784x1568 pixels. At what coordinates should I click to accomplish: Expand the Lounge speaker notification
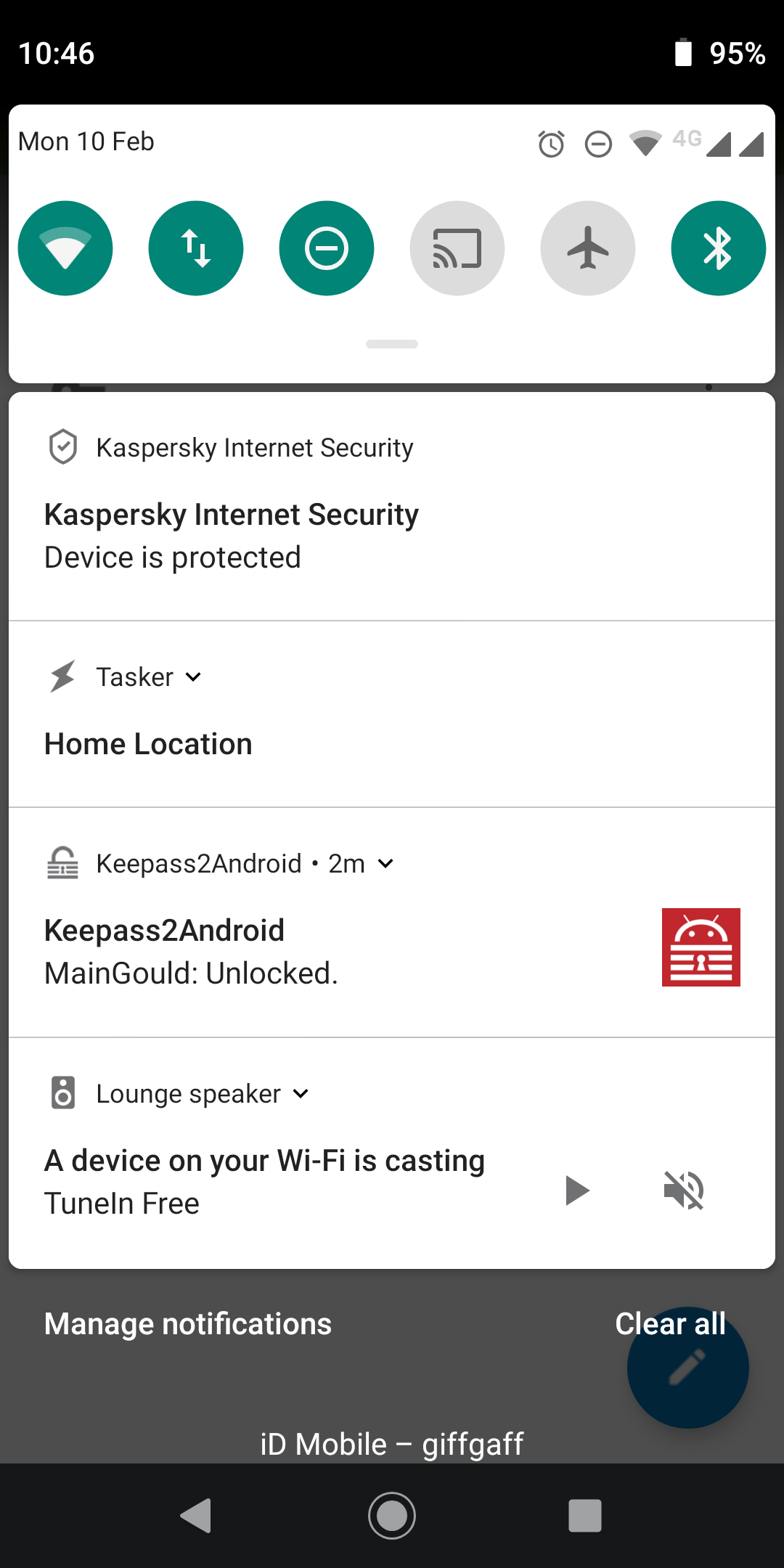point(300,1093)
